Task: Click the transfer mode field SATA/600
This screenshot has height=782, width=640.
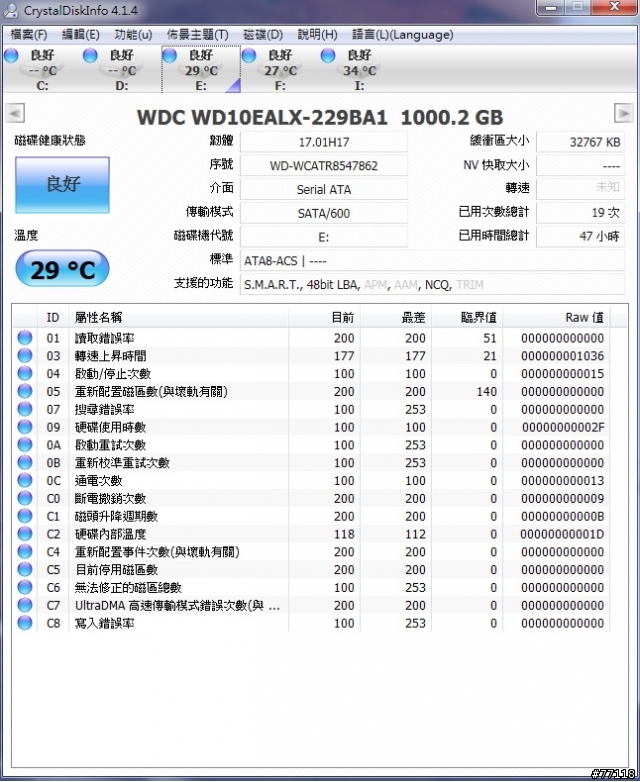Action: [x=324, y=213]
